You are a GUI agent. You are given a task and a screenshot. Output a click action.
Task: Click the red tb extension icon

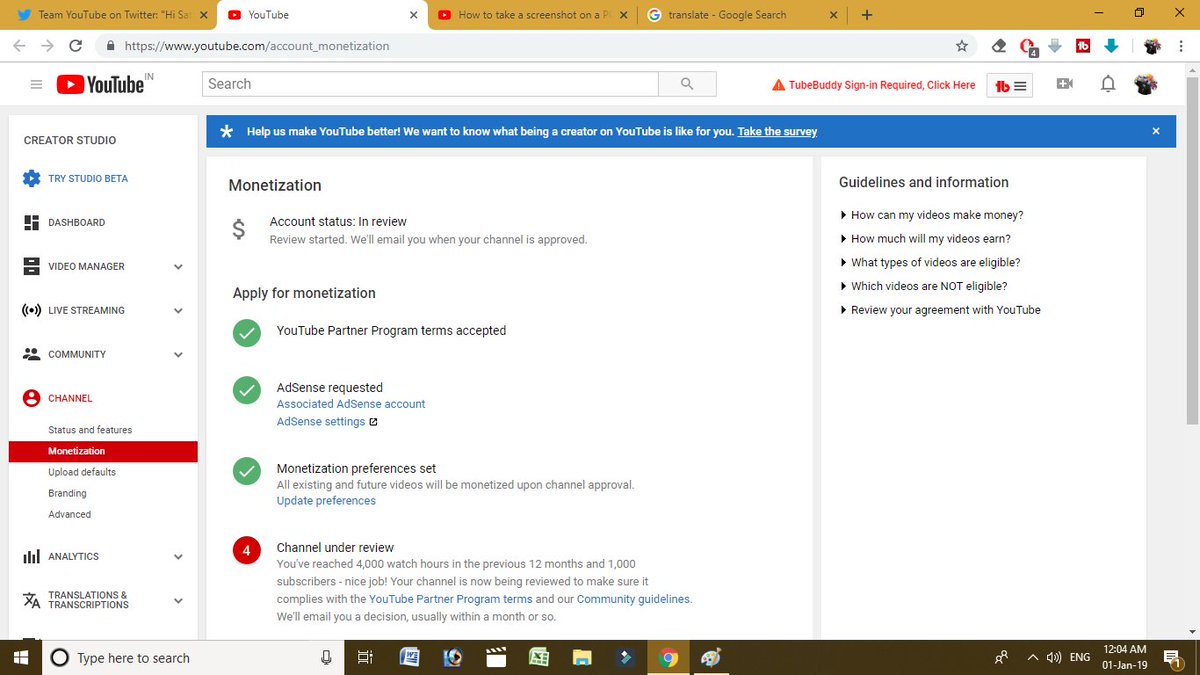tap(1083, 46)
